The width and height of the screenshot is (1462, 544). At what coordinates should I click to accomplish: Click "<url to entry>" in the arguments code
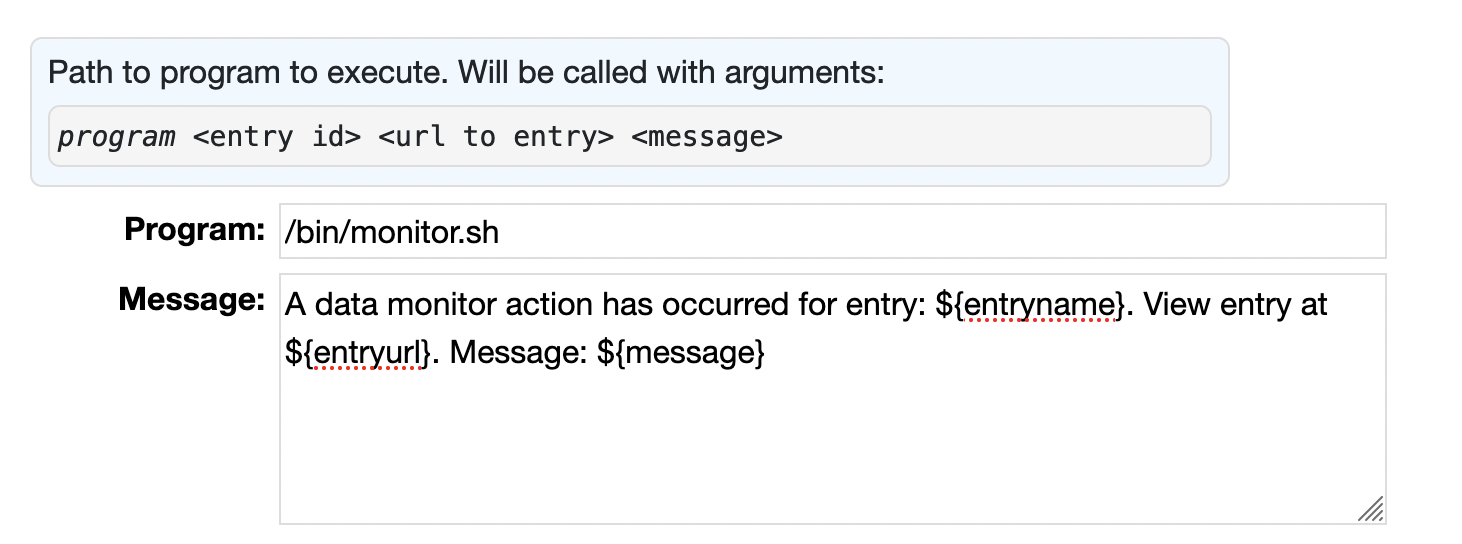[x=496, y=136]
